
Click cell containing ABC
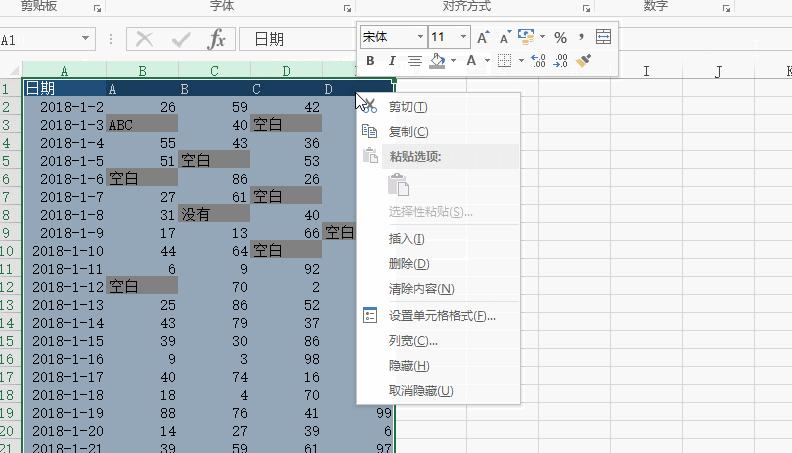click(142, 125)
